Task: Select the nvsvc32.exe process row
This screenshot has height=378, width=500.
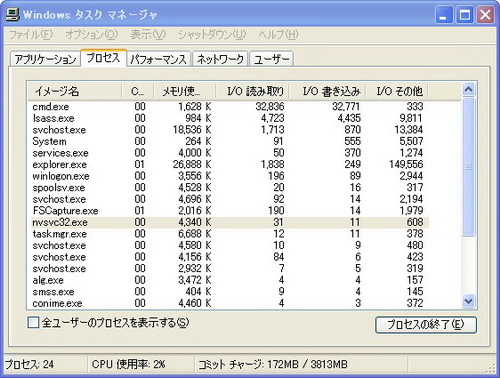Action: point(228,222)
